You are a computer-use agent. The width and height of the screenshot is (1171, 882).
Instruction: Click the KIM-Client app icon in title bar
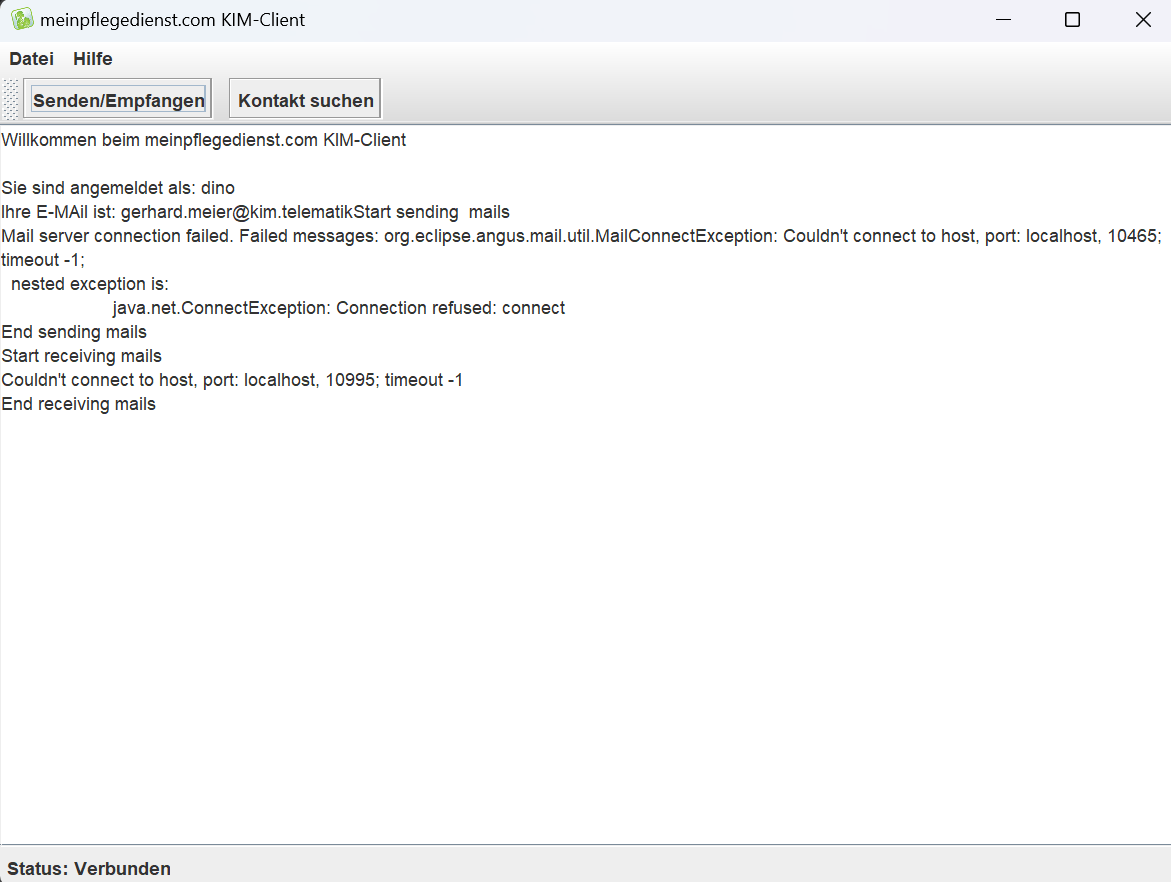point(21,19)
